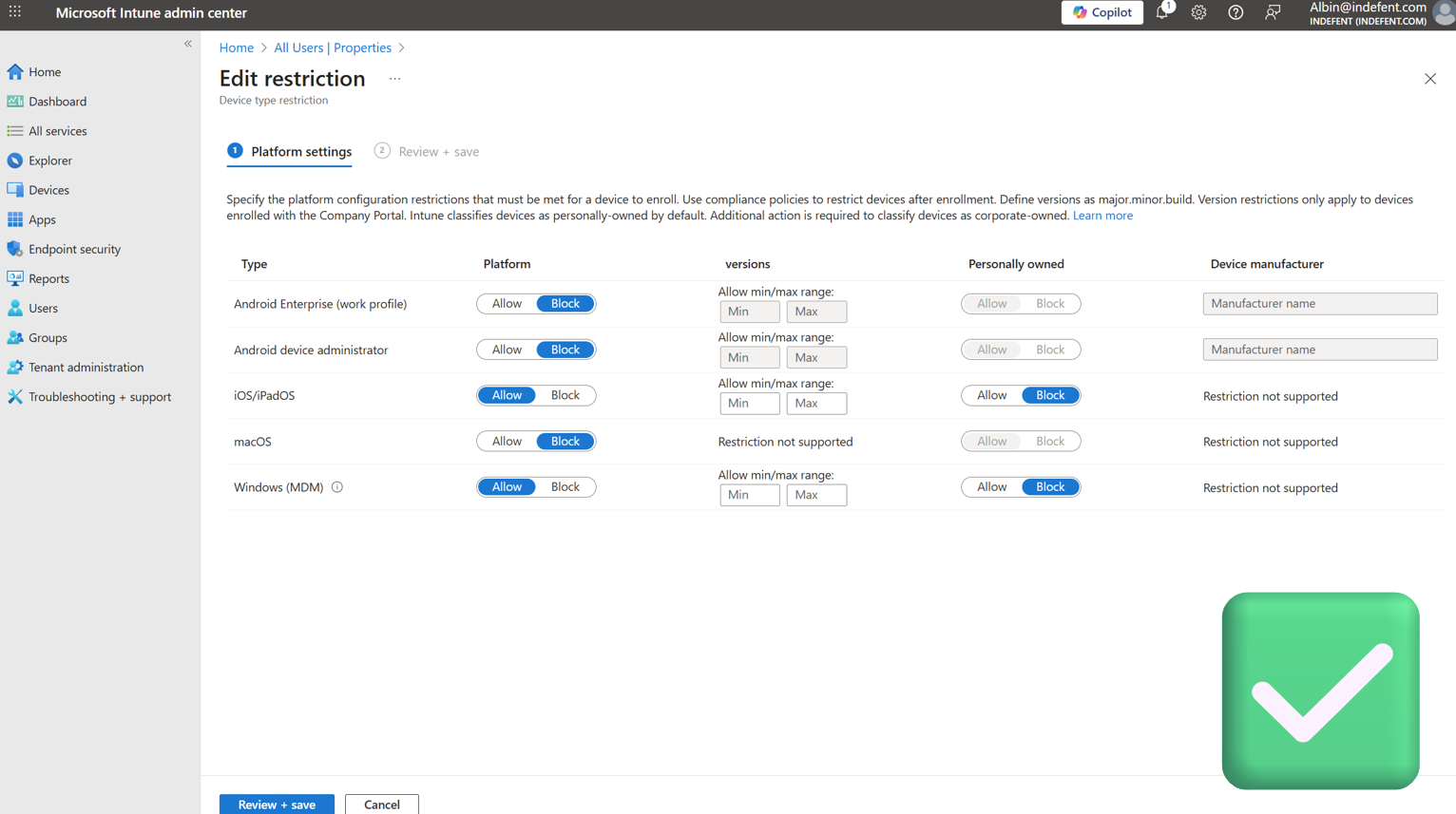Click the Dashboard sidebar icon

(x=15, y=101)
